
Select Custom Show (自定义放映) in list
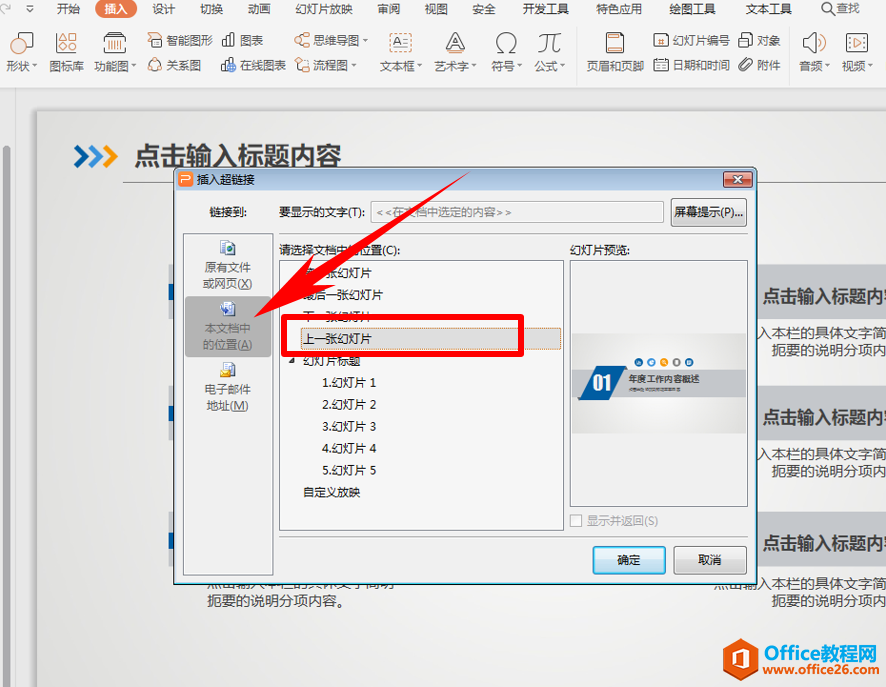click(x=331, y=492)
